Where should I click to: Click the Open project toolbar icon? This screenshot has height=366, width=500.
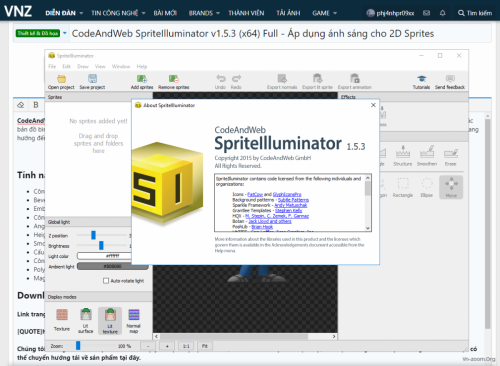(61, 79)
